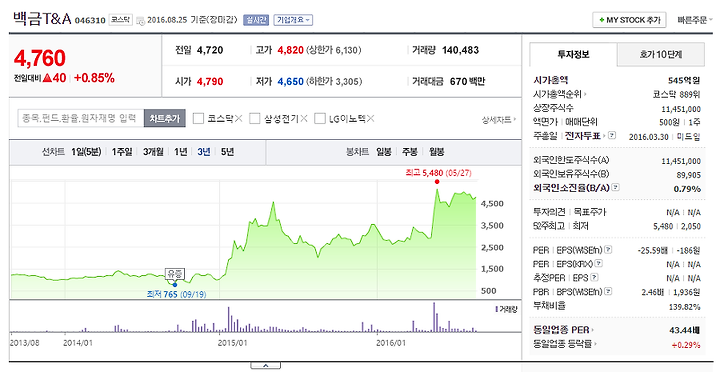This screenshot has width=720, height=372.
Task: Select the 1주일 line chart period
Action: 122,152
